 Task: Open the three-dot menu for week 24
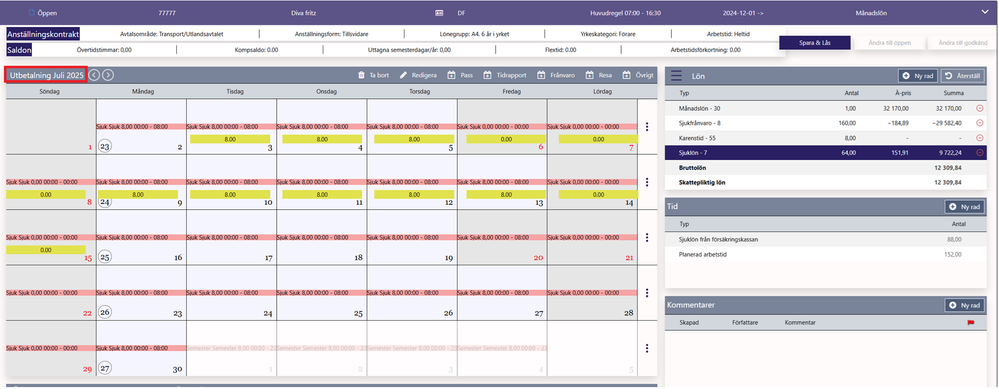(647, 183)
